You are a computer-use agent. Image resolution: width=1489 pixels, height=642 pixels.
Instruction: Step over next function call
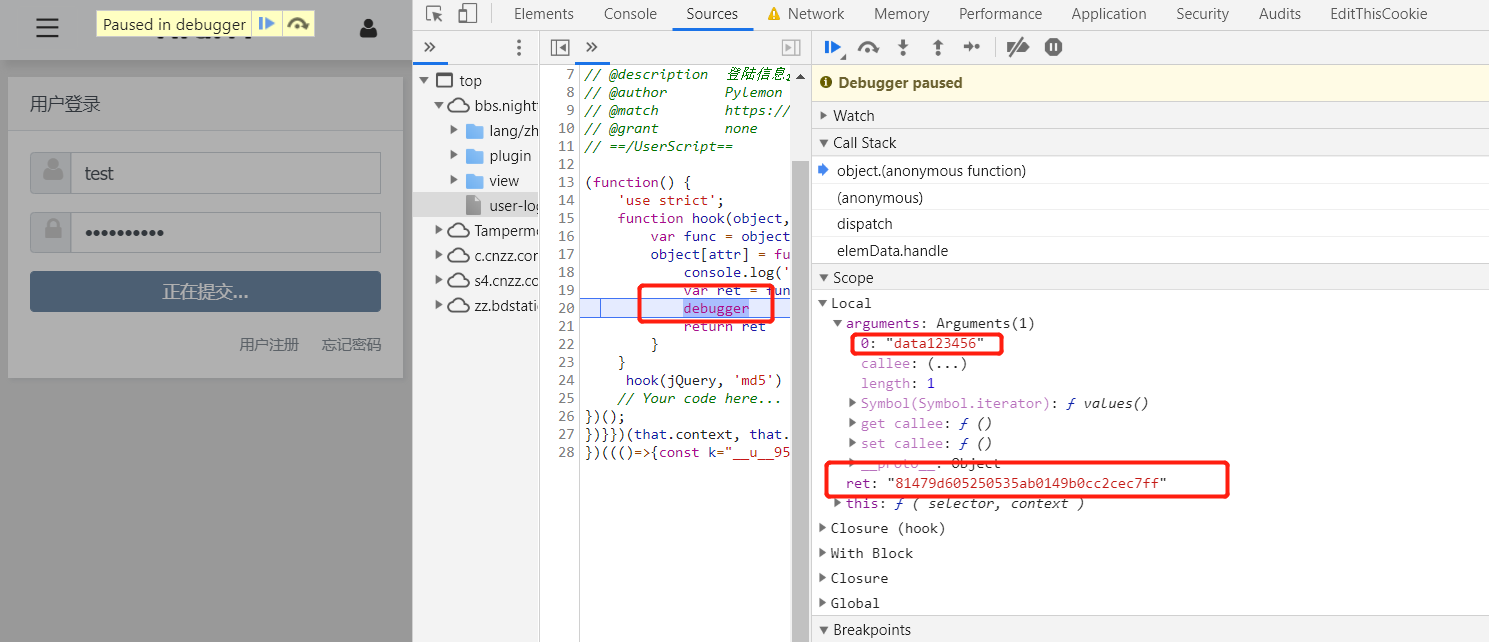869,47
